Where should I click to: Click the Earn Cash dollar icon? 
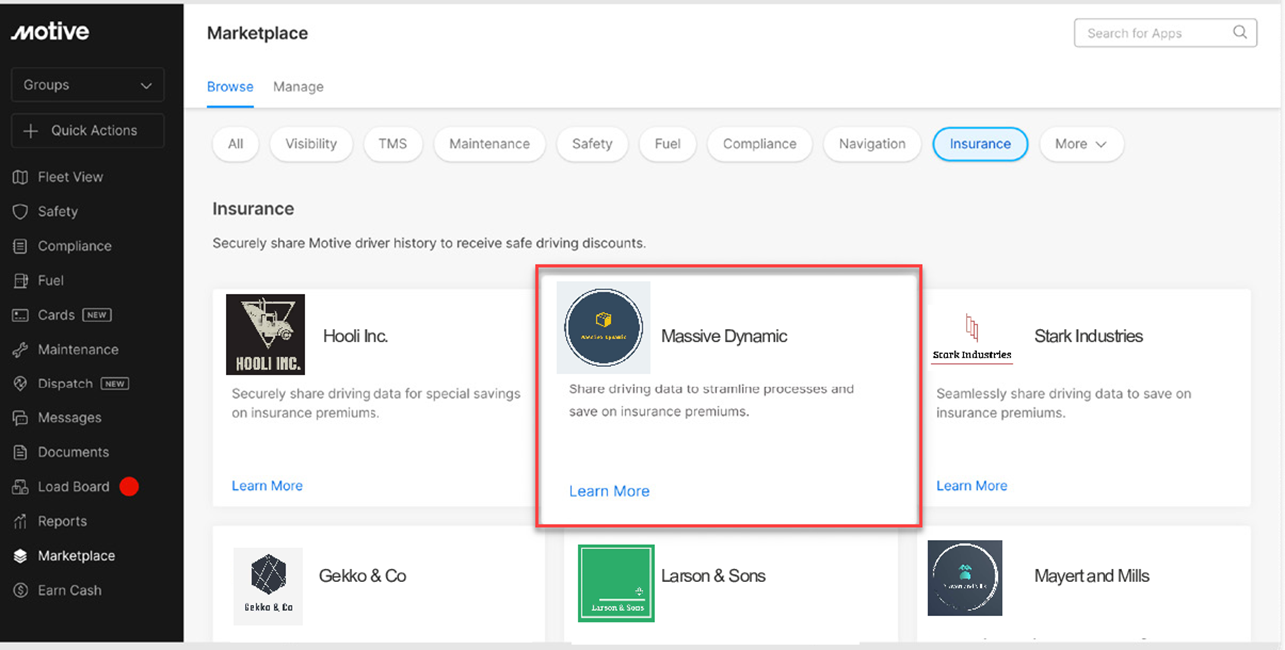point(20,590)
